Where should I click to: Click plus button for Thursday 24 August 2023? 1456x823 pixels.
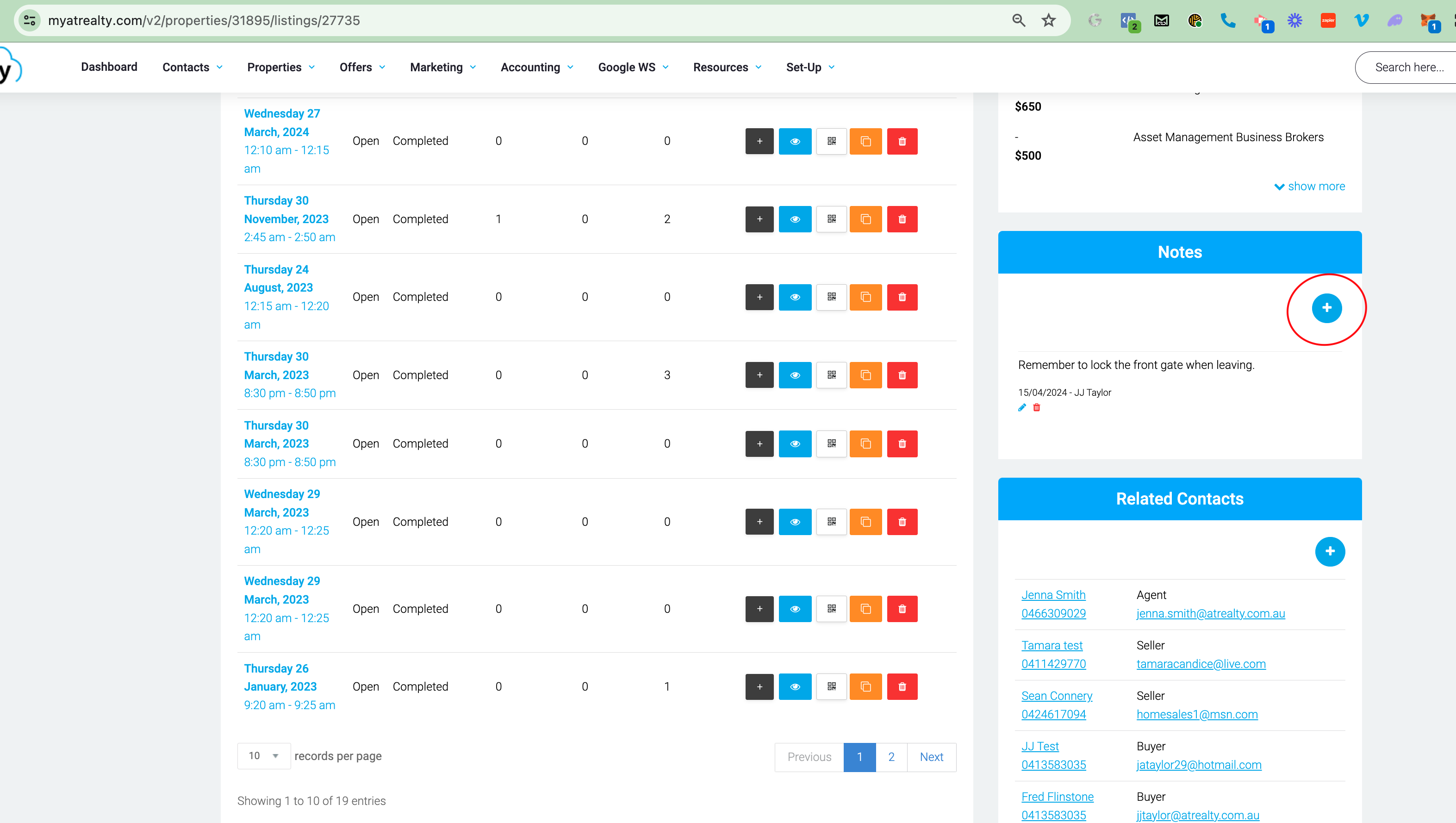[x=759, y=297]
